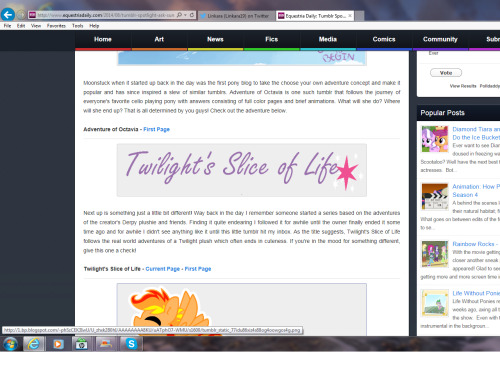Select the Equestria Daily Tumblr Spotlight tab
Viewport: 500px width, 375px height.
click(315, 16)
